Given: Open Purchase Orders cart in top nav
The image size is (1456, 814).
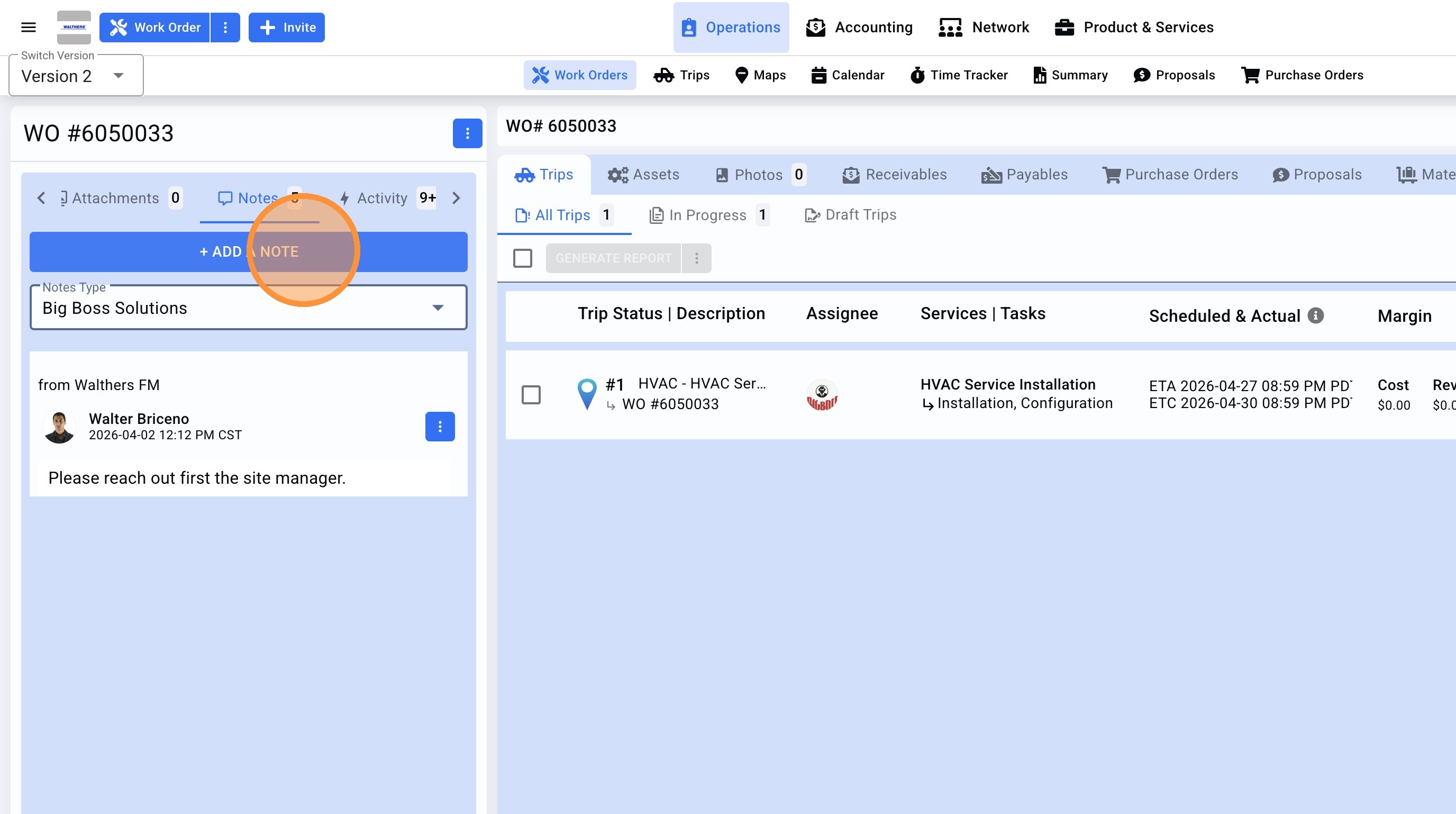Looking at the screenshot, I should click(1250, 75).
